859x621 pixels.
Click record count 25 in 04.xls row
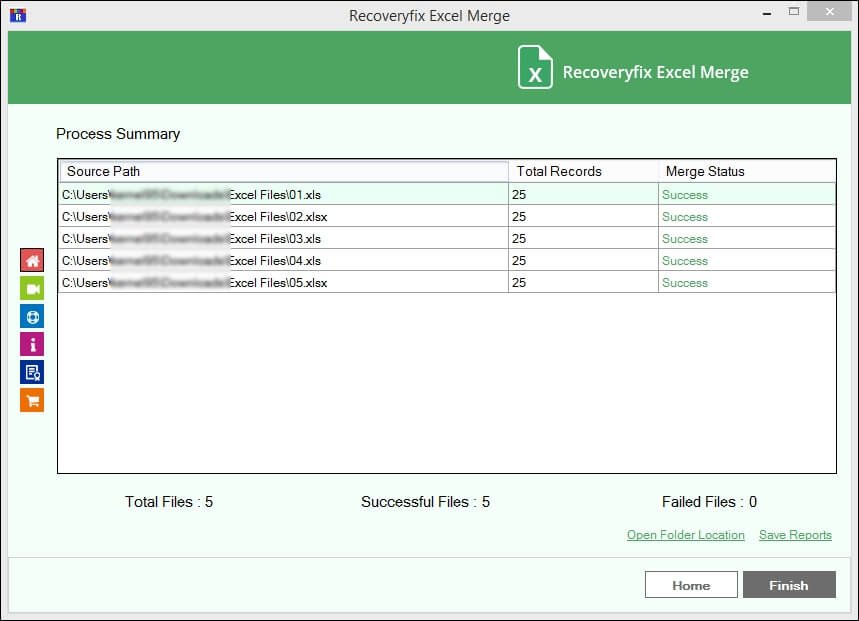click(519, 260)
